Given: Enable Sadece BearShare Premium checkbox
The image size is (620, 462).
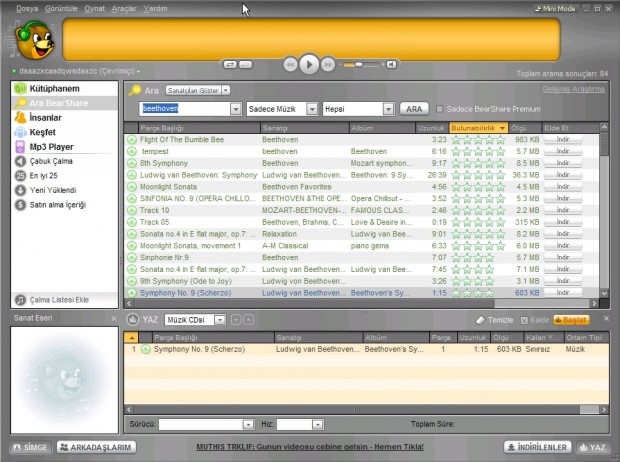Looking at the screenshot, I should tap(439, 109).
